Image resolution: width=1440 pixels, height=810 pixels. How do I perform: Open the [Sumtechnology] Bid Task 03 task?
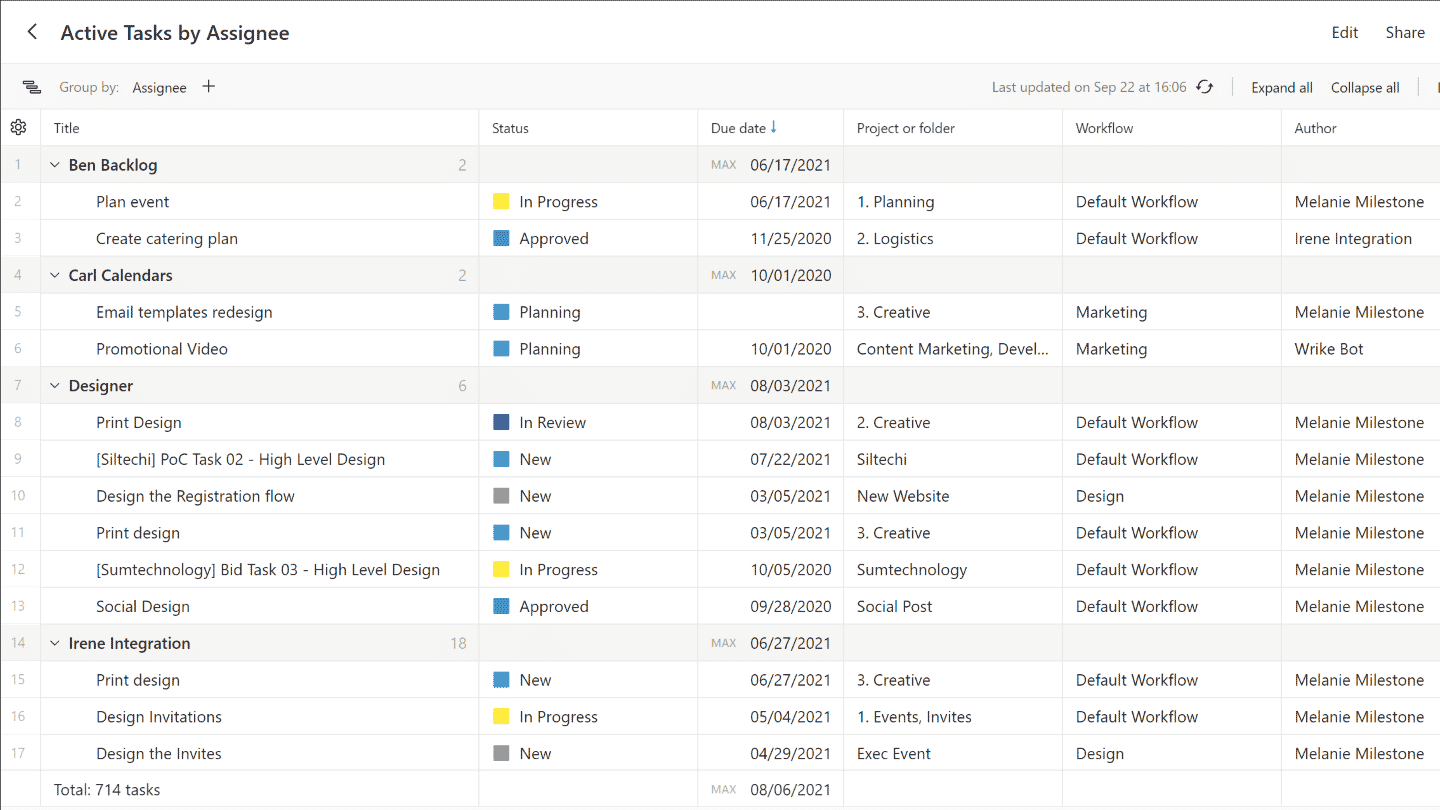(x=268, y=570)
